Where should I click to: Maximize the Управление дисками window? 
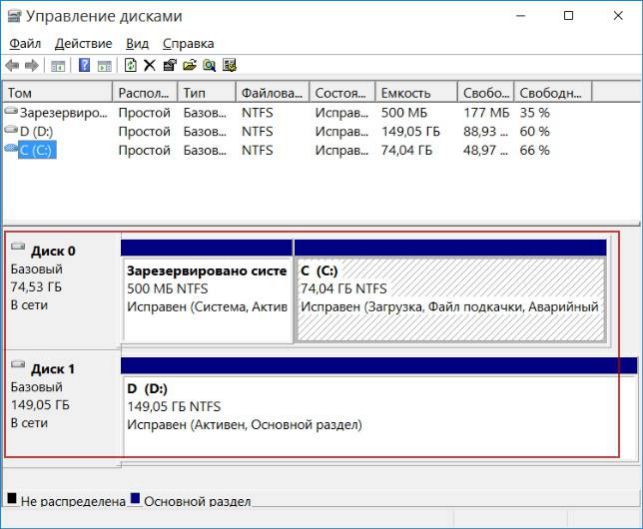click(x=568, y=16)
